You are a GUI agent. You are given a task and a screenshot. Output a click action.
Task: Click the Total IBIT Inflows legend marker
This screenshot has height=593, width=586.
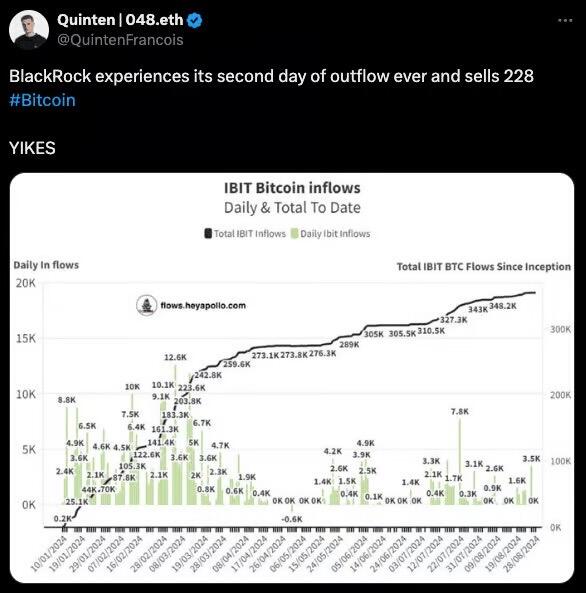pyautogui.click(x=208, y=233)
